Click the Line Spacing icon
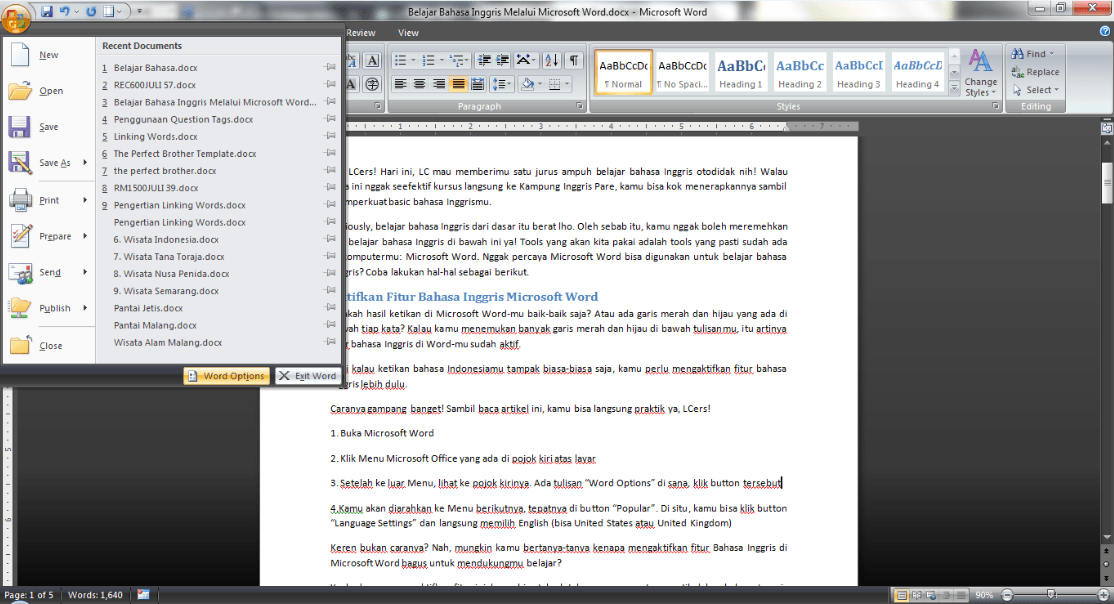The height and width of the screenshot is (604, 1114). pos(500,84)
